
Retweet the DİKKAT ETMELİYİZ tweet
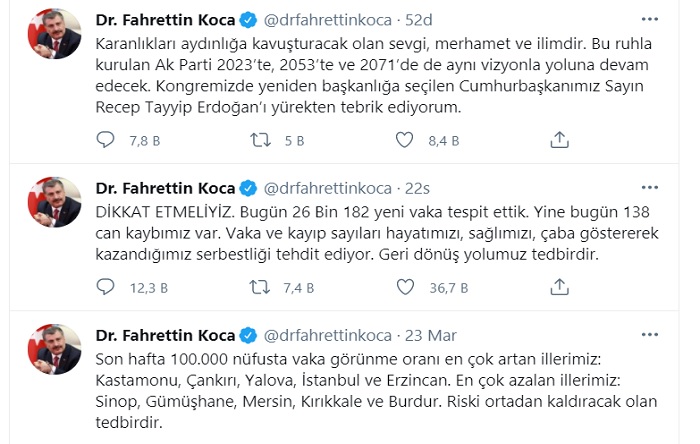[259, 288]
